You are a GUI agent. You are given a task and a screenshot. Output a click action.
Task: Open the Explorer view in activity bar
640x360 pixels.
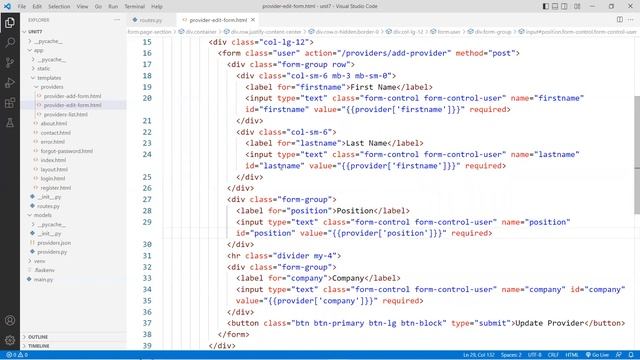pos(10,22)
